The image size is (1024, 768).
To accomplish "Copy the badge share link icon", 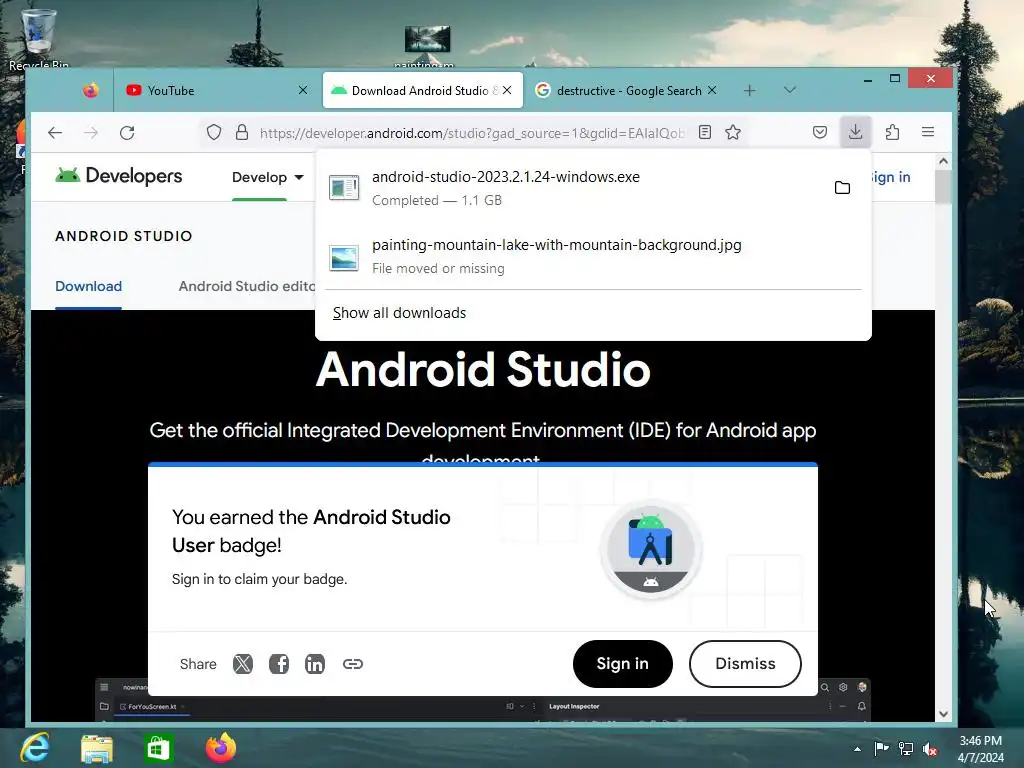I will click(x=353, y=664).
